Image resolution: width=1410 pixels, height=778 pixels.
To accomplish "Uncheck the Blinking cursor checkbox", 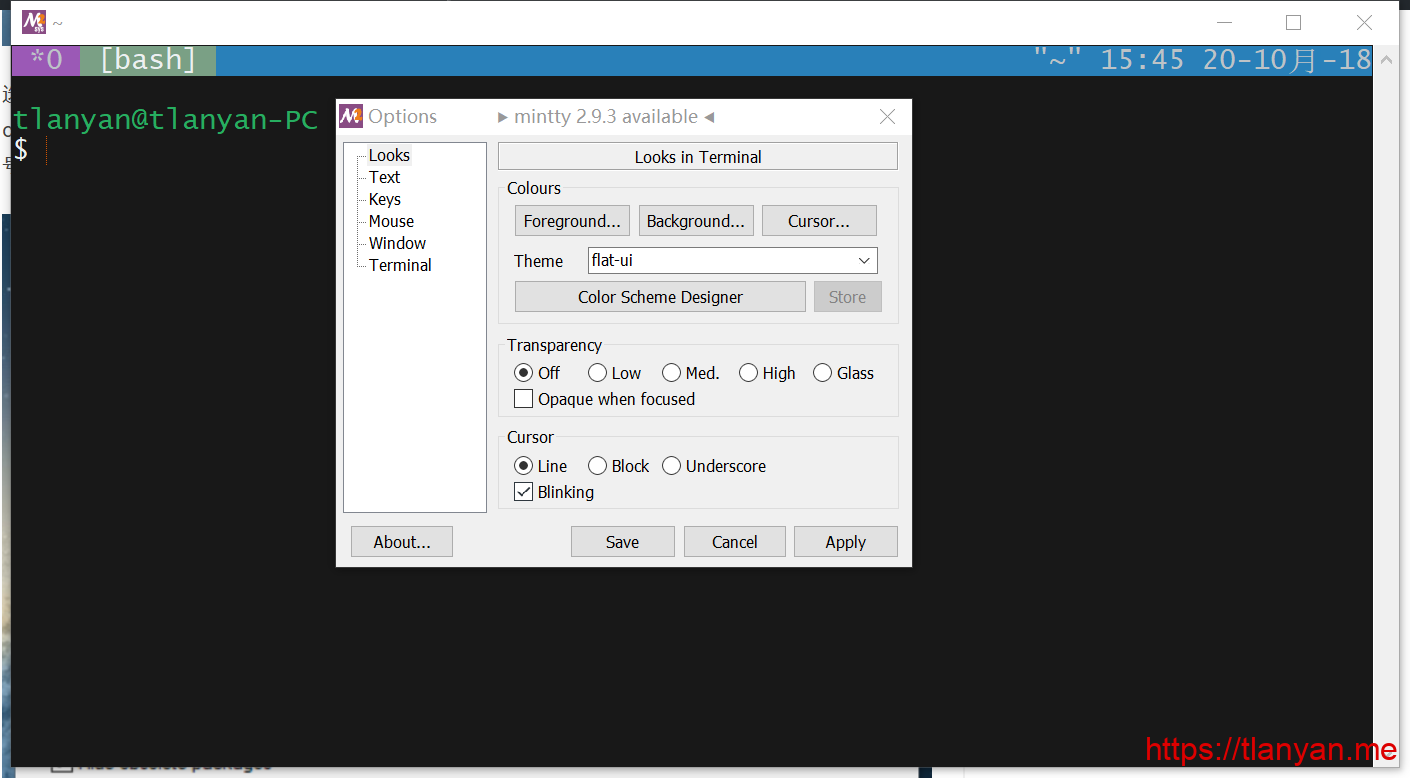I will [x=524, y=492].
